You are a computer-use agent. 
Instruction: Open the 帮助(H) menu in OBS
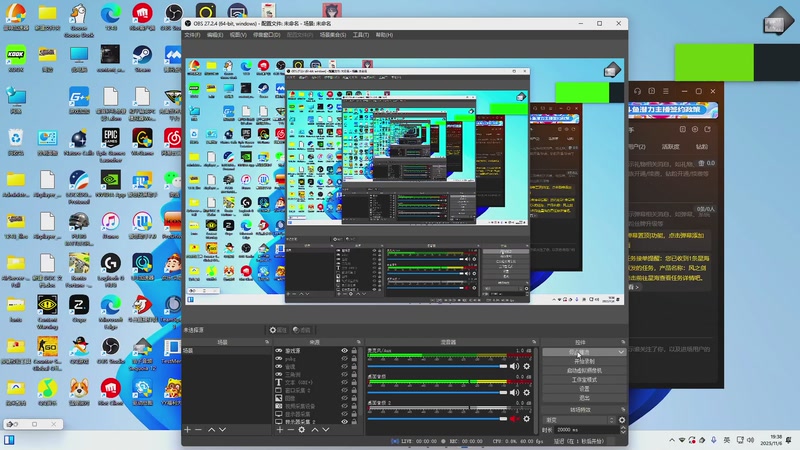click(384, 35)
